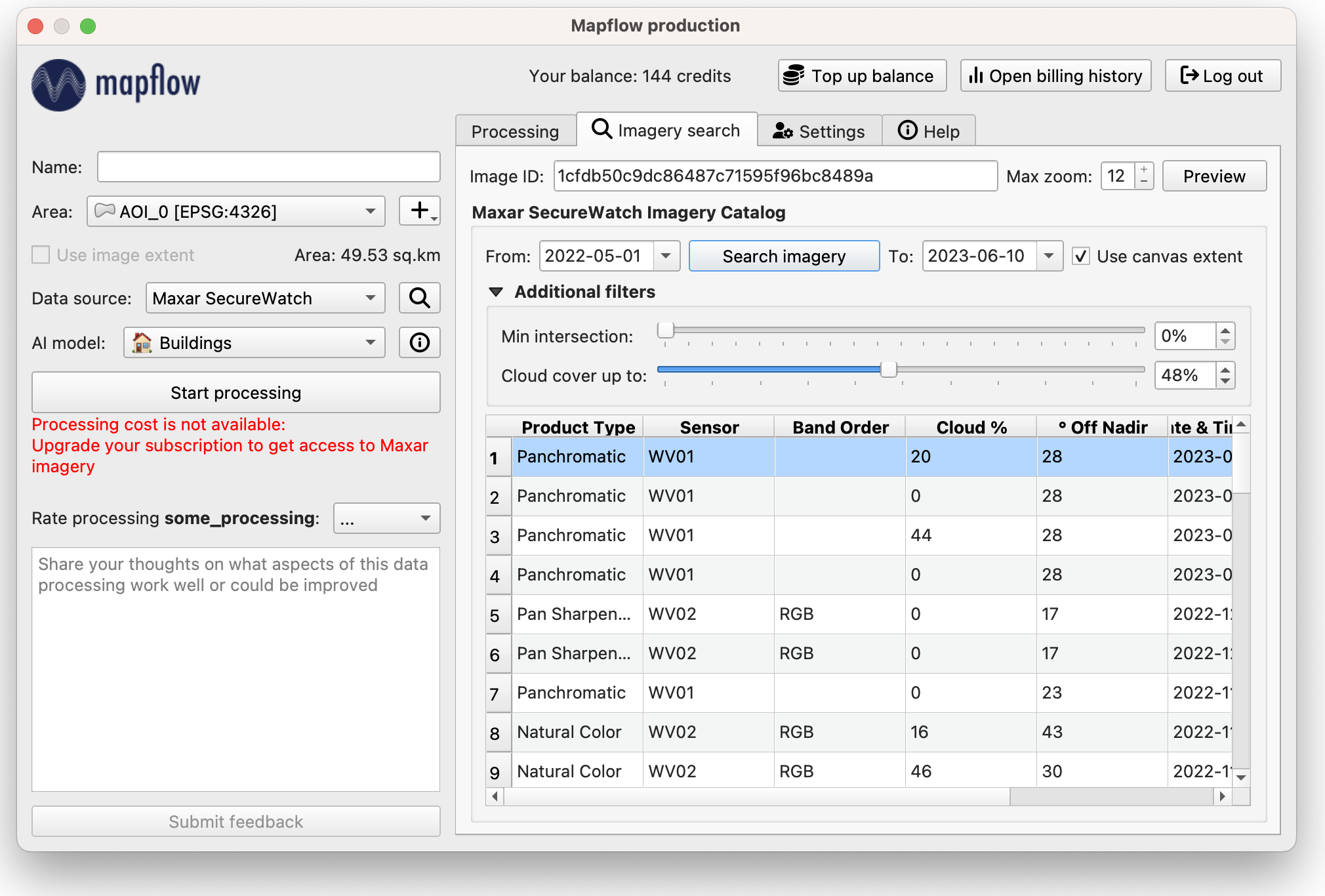Open the To date dropdown arrow

click(1050, 256)
